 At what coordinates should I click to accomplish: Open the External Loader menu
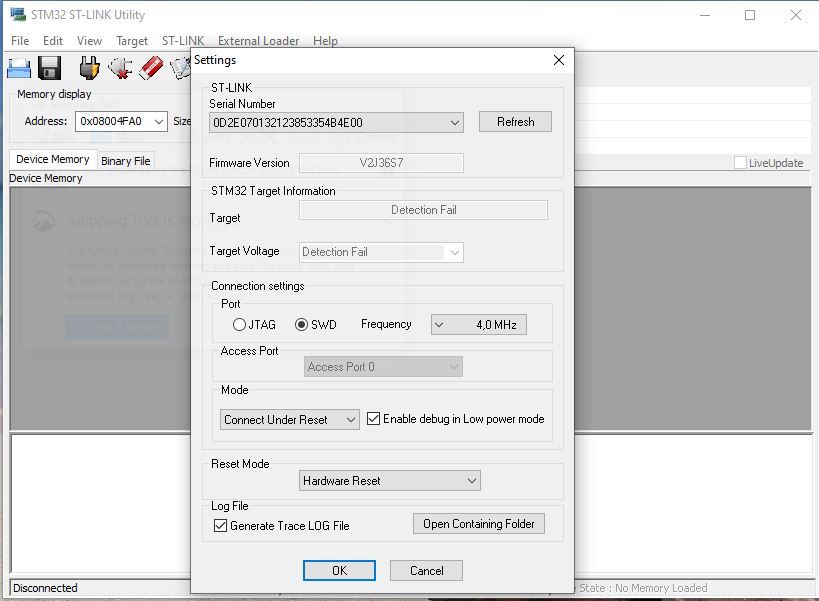pos(259,41)
